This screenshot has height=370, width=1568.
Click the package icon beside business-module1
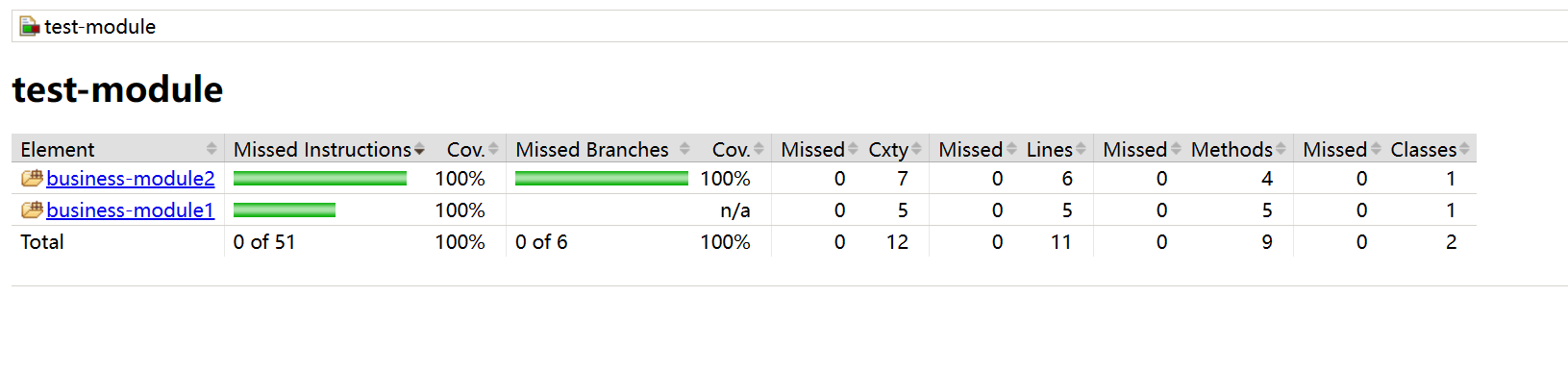coord(32,210)
